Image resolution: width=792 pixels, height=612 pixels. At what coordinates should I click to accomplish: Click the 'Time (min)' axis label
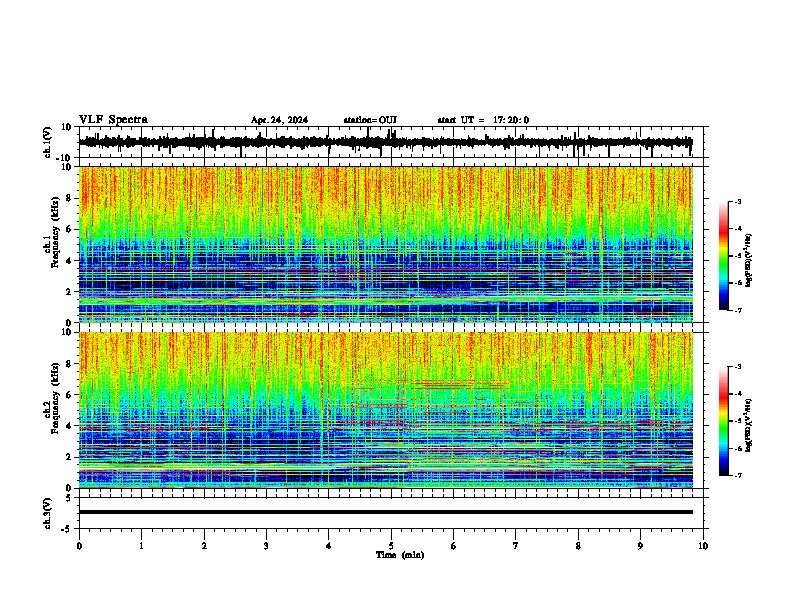tap(400, 555)
